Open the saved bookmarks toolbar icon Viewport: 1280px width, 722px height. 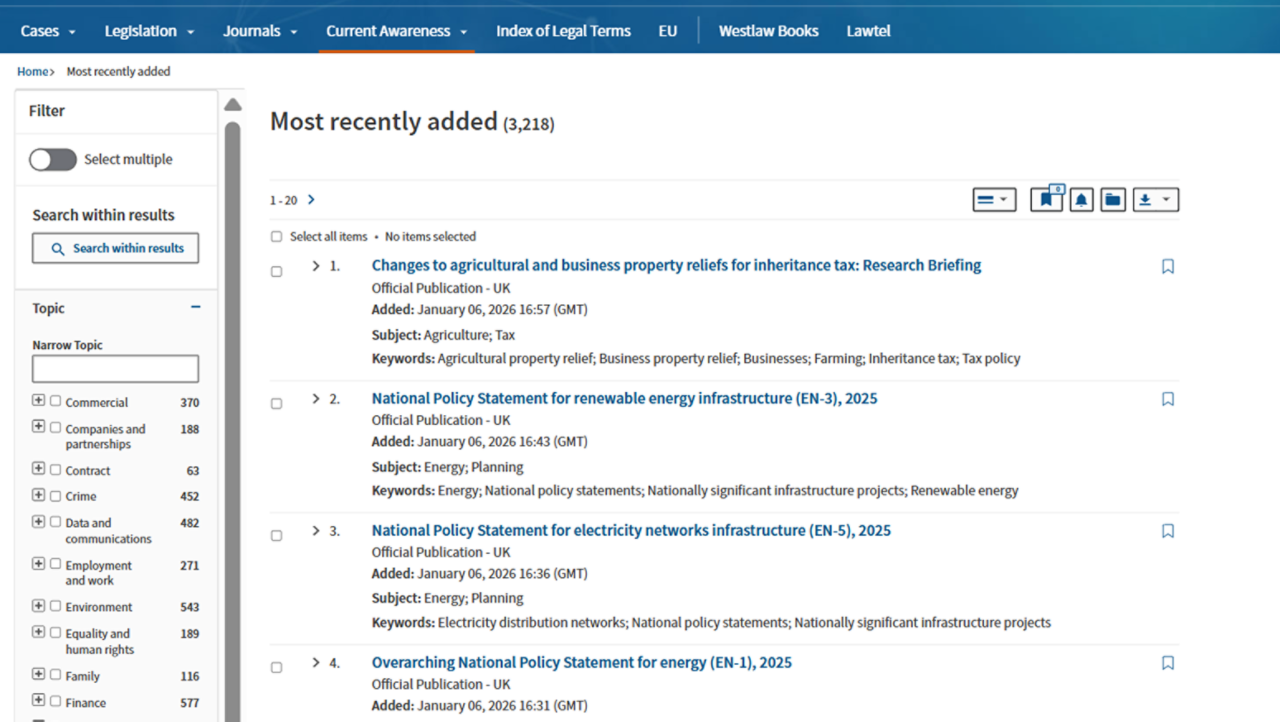[1046, 200]
